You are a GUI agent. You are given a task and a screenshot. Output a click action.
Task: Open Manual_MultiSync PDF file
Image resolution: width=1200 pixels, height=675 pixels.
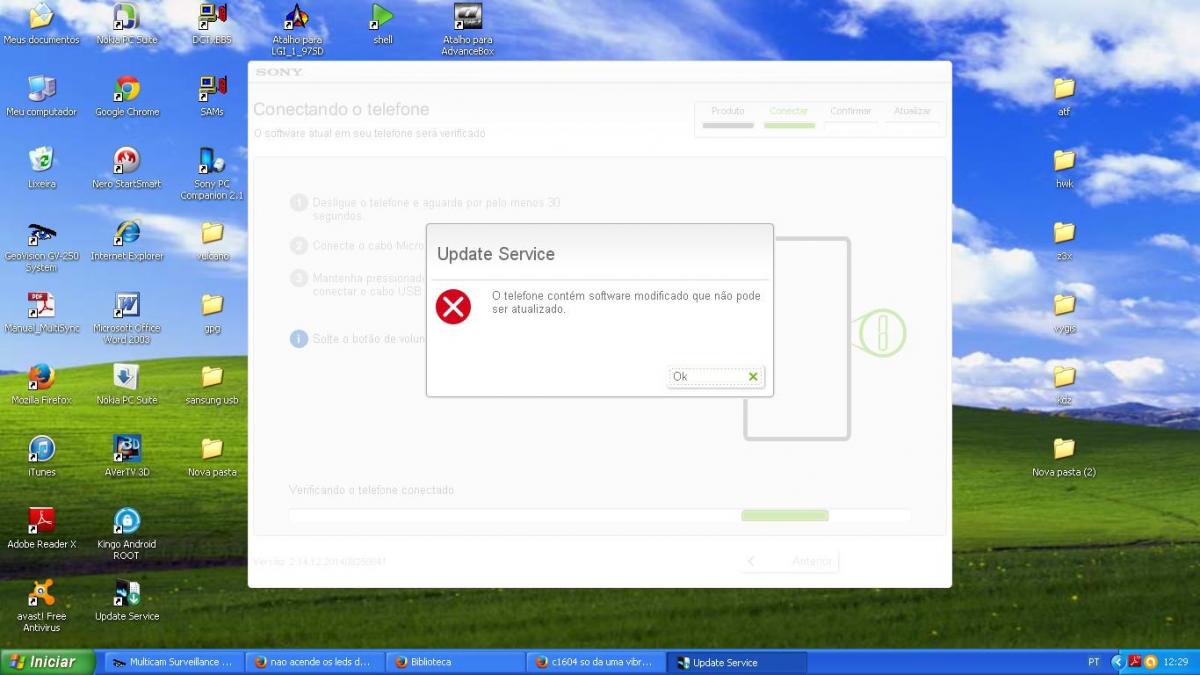coord(41,312)
